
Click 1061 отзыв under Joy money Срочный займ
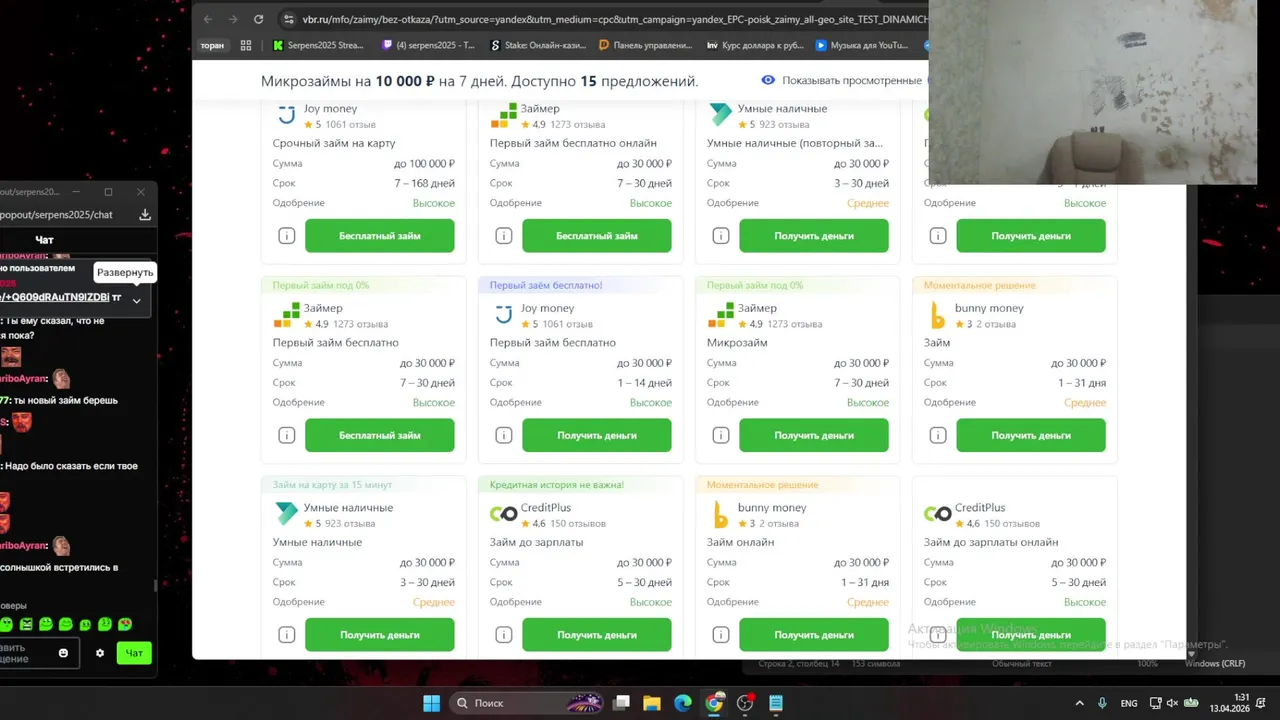pyautogui.click(x=350, y=125)
